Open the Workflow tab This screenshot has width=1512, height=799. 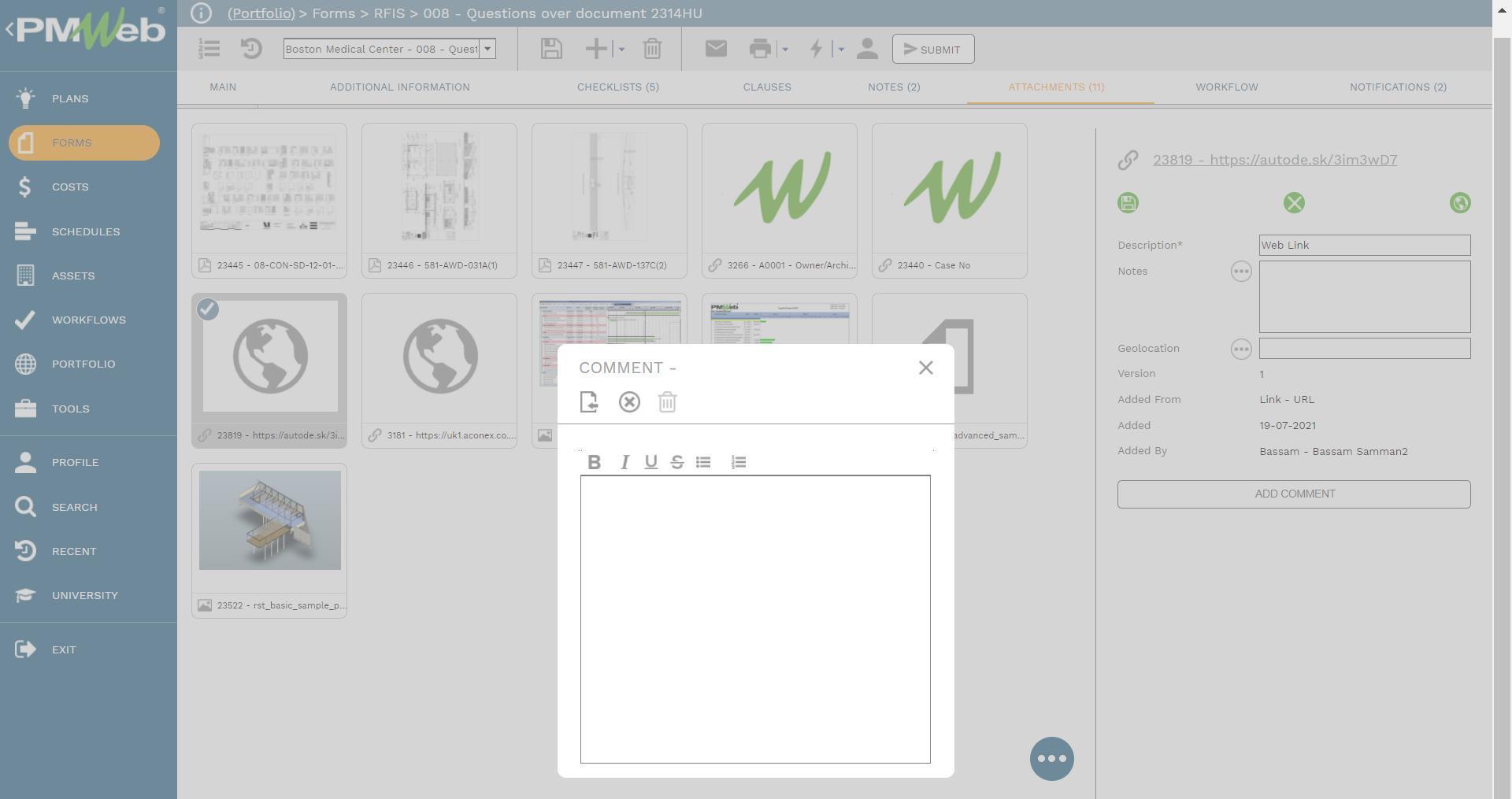1226,87
